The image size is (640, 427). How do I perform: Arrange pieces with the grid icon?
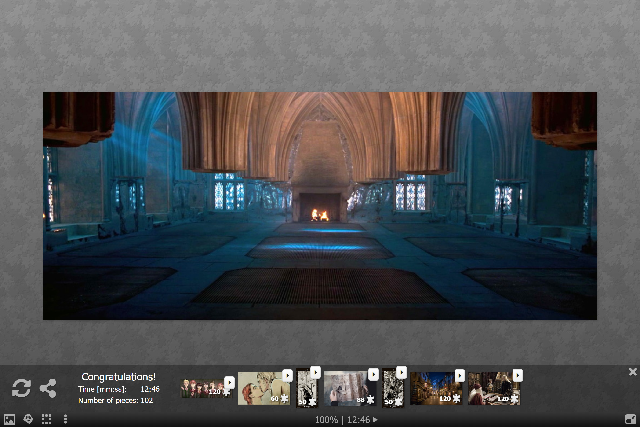[x=47, y=419]
